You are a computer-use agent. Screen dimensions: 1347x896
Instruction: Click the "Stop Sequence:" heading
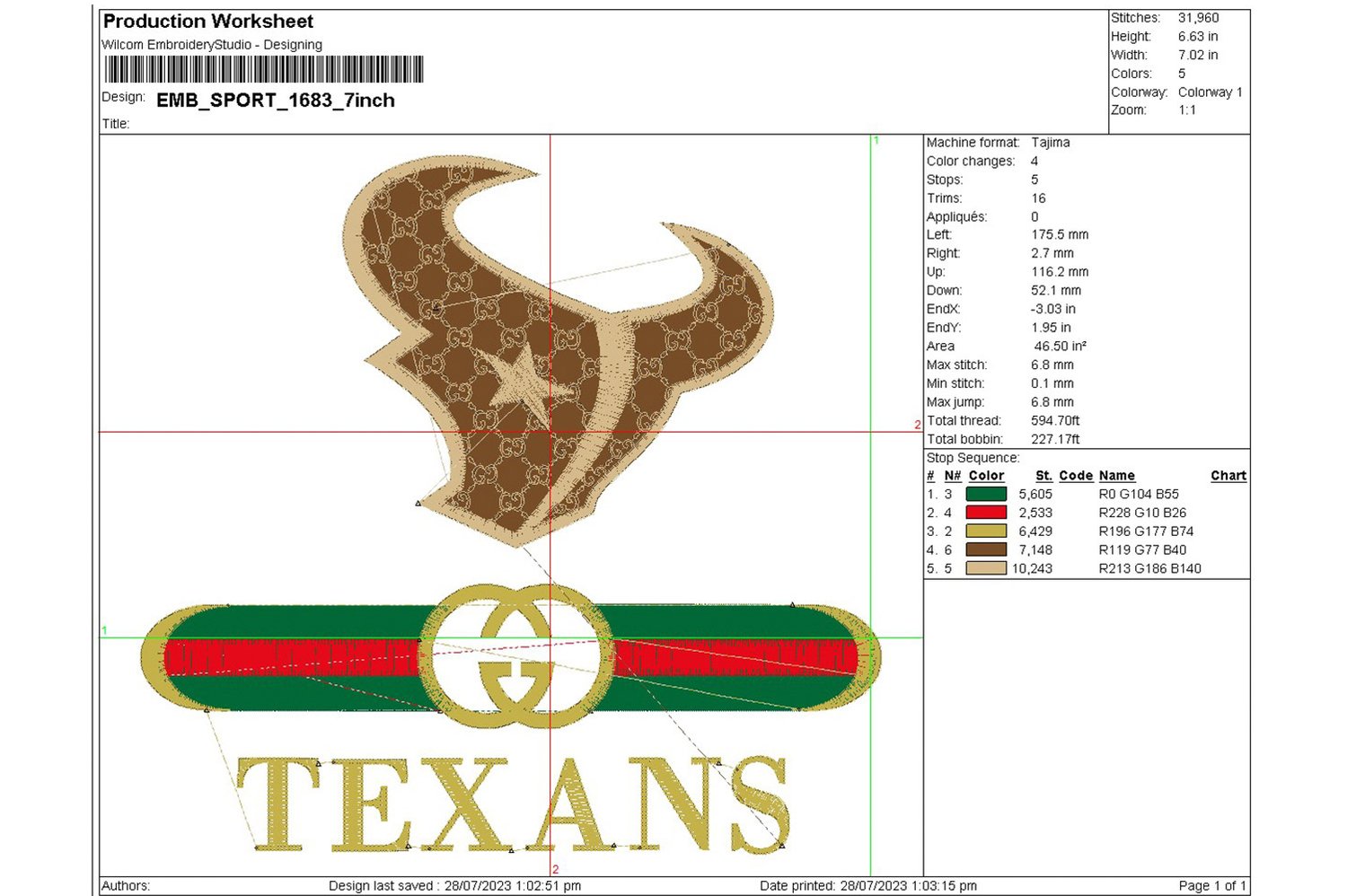pyautogui.click(x=973, y=458)
